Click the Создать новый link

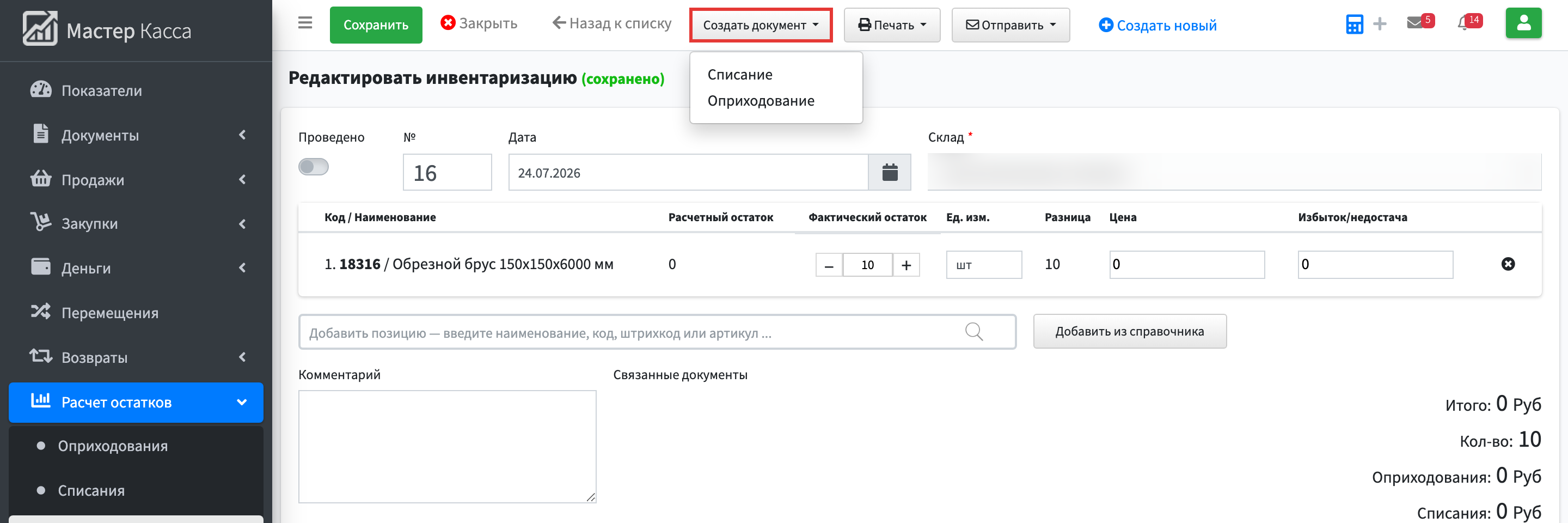tap(1157, 25)
